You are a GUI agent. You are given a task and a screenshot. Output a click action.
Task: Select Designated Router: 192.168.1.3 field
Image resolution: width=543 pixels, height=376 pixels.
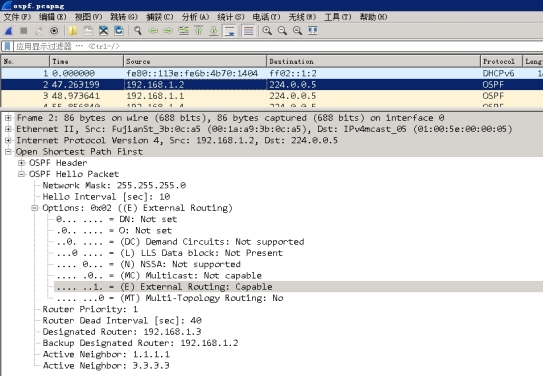[x=122, y=332]
